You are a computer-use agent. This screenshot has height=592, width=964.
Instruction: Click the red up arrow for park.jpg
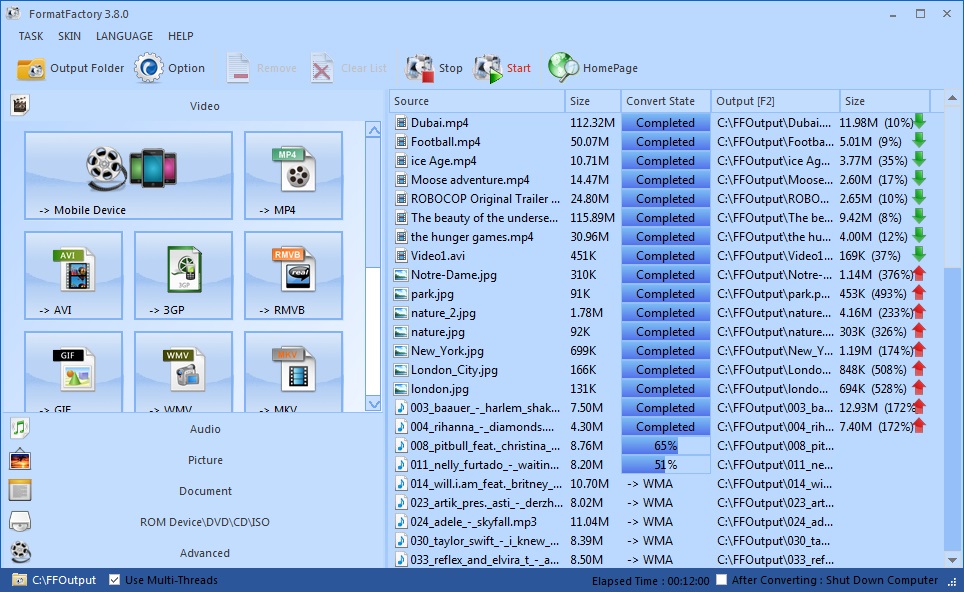click(x=919, y=293)
